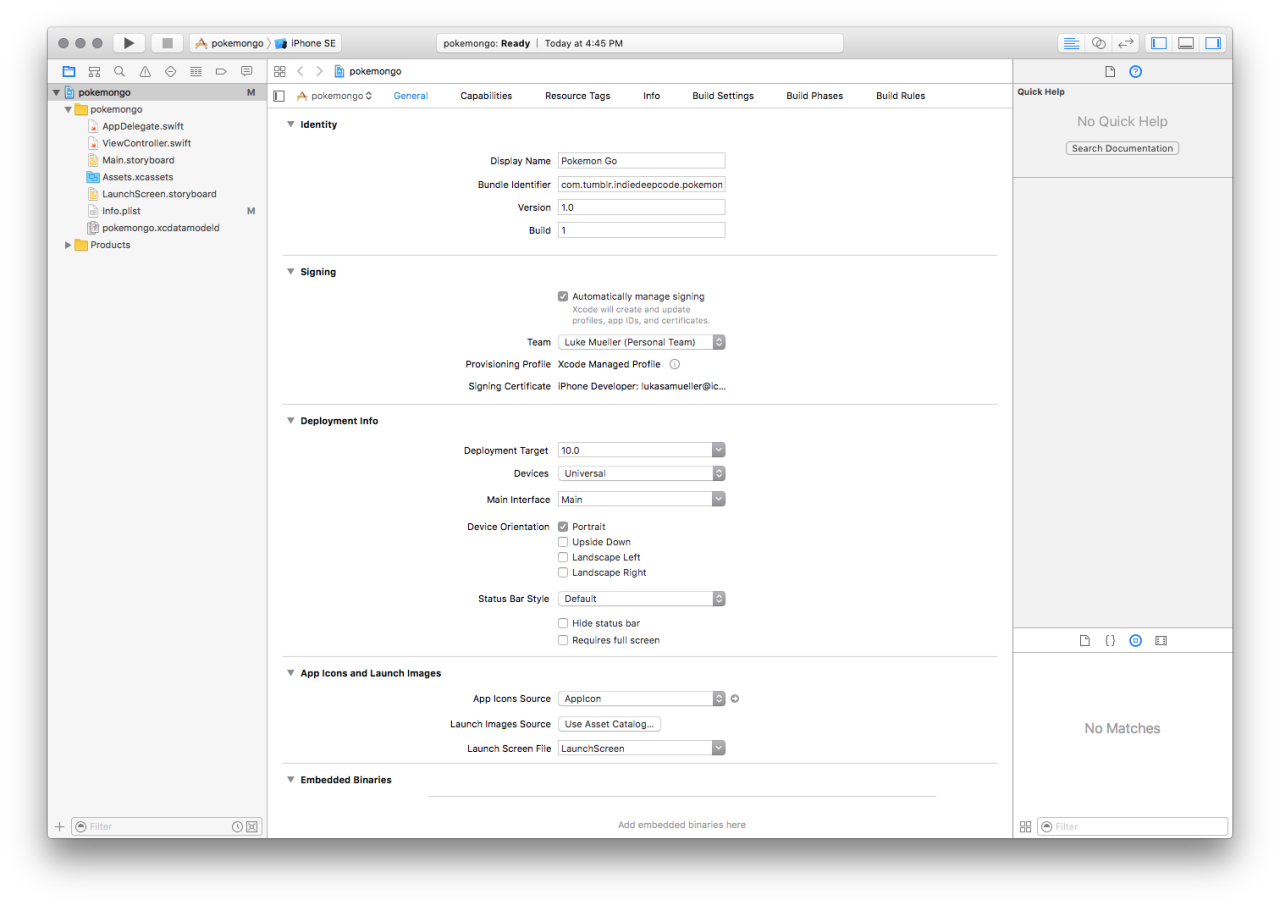Uncheck Automatically manage signing

point(563,296)
